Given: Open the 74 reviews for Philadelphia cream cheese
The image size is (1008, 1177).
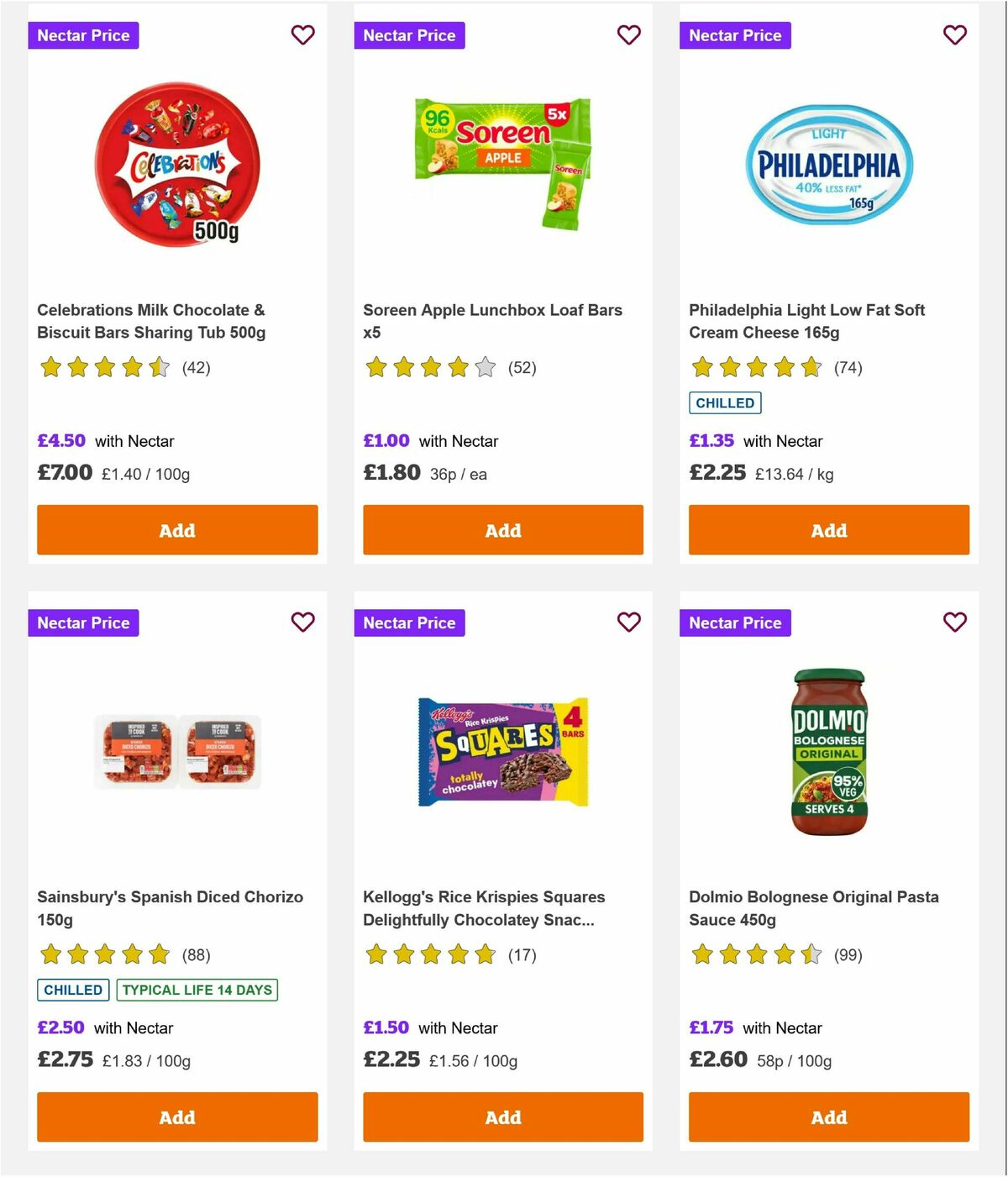Looking at the screenshot, I should pyautogui.click(x=846, y=367).
